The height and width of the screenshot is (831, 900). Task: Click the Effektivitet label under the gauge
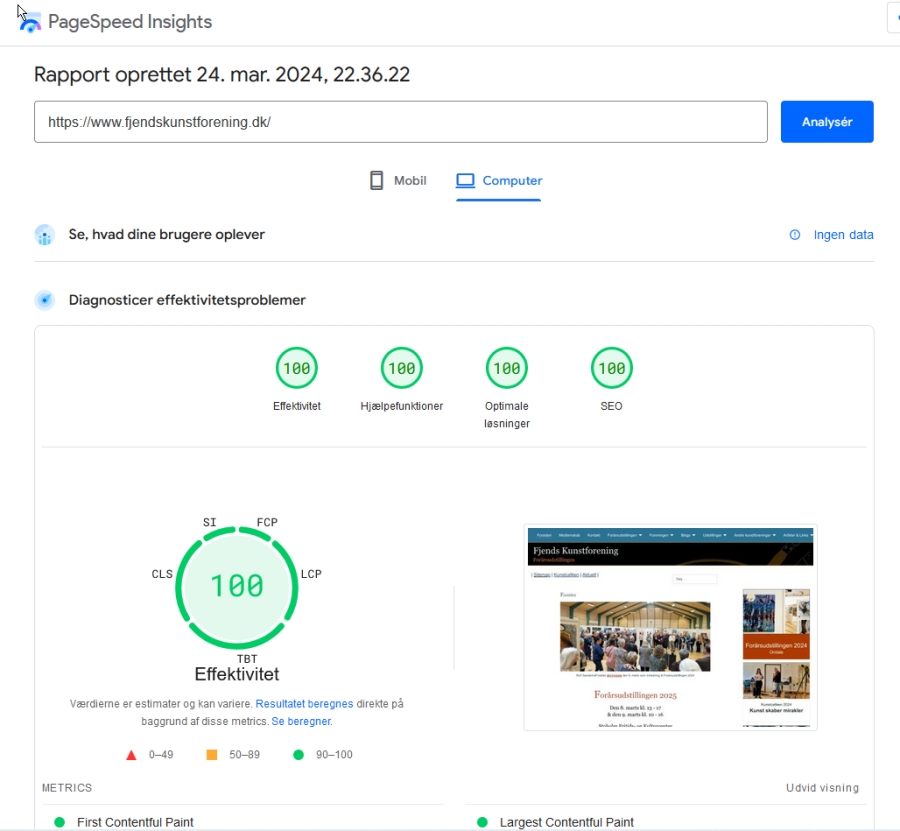pyautogui.click(x=297, y=406)
